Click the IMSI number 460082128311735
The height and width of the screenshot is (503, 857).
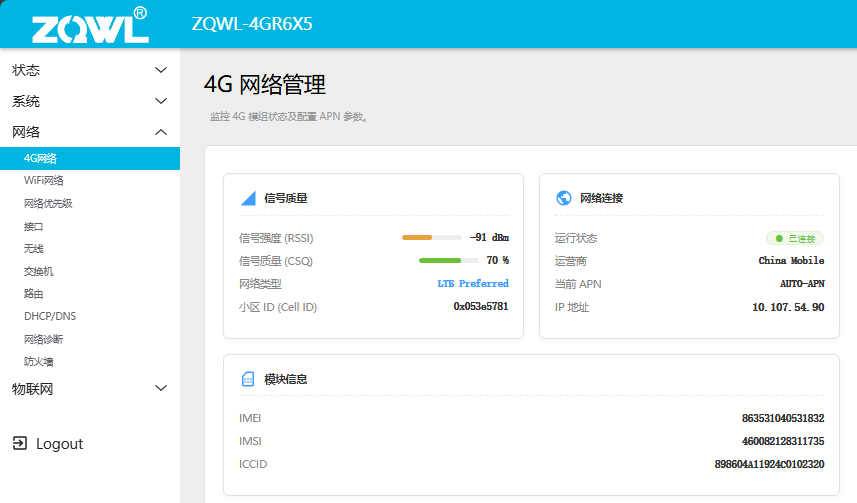(783, 441)
